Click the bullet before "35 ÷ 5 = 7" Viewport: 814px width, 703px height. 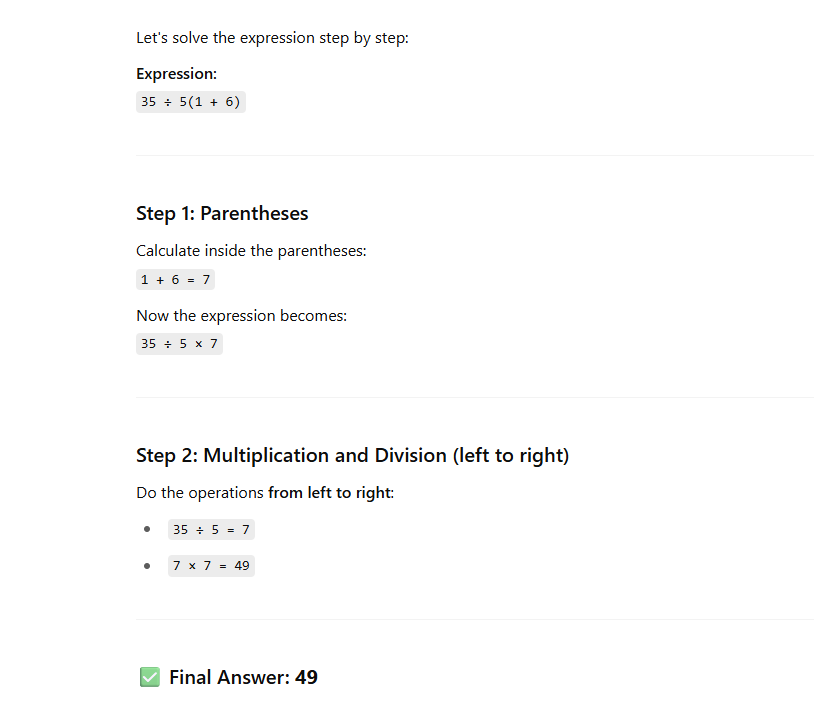[x=147, y=530]
